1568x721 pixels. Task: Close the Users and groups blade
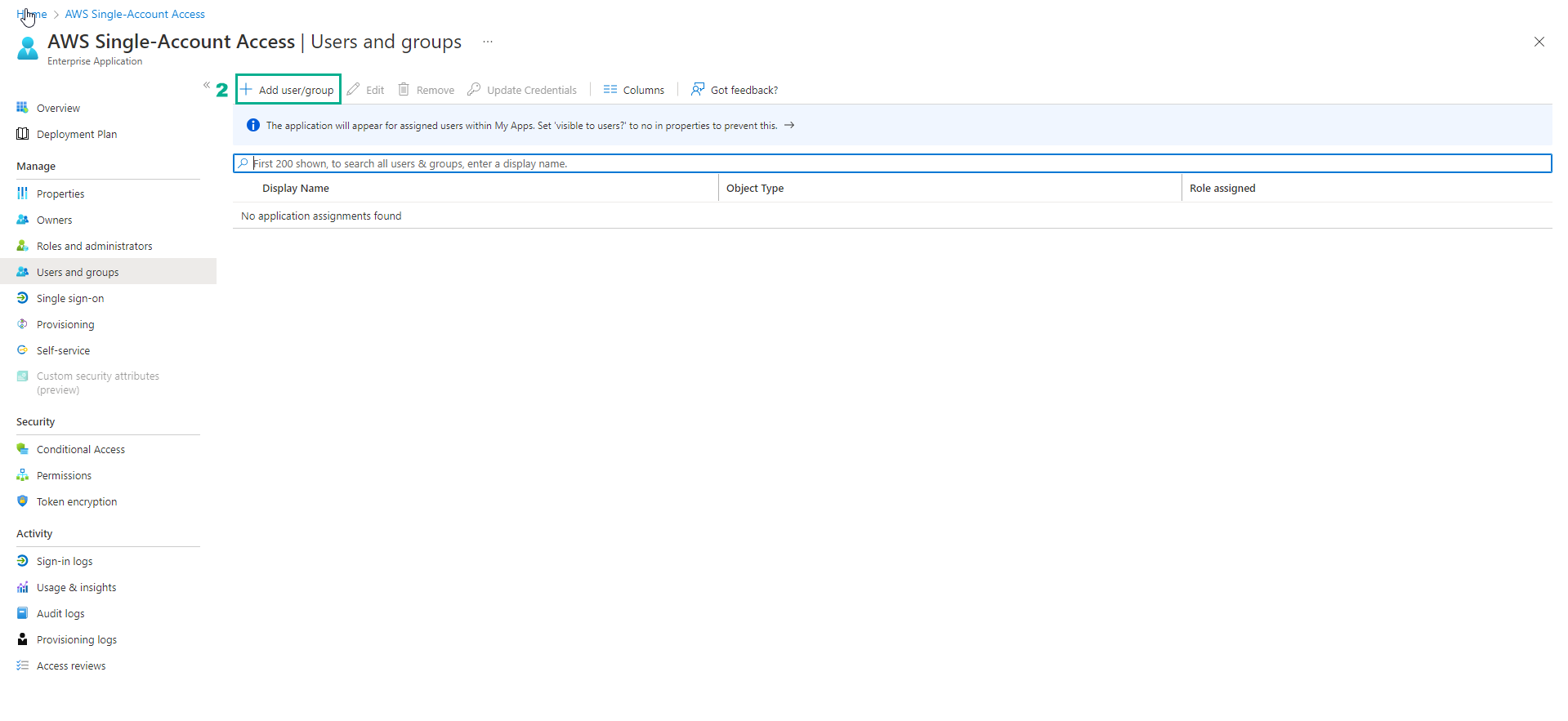(1539, 42)
